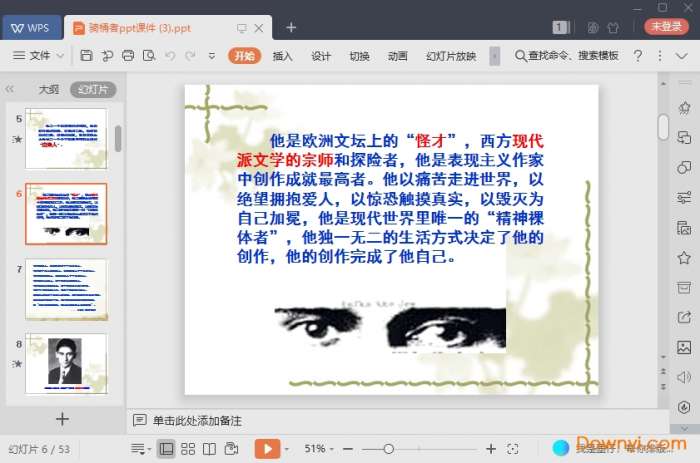Zoom in with the plus button
The width and height of the screenshot is (700, 463).
(491, 449)
